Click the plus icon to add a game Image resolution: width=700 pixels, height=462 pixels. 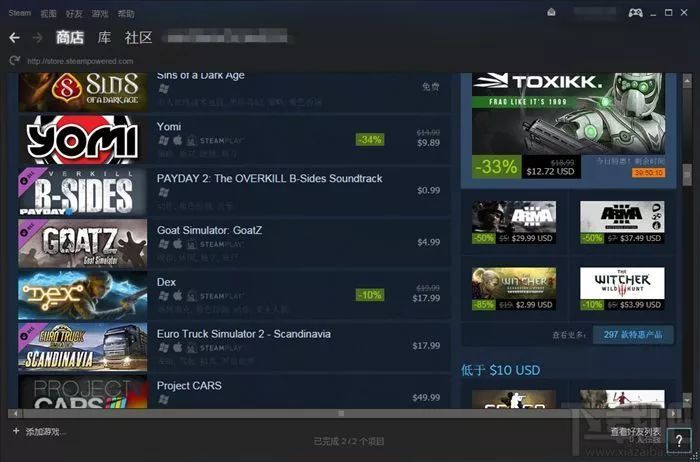point(16,431)
